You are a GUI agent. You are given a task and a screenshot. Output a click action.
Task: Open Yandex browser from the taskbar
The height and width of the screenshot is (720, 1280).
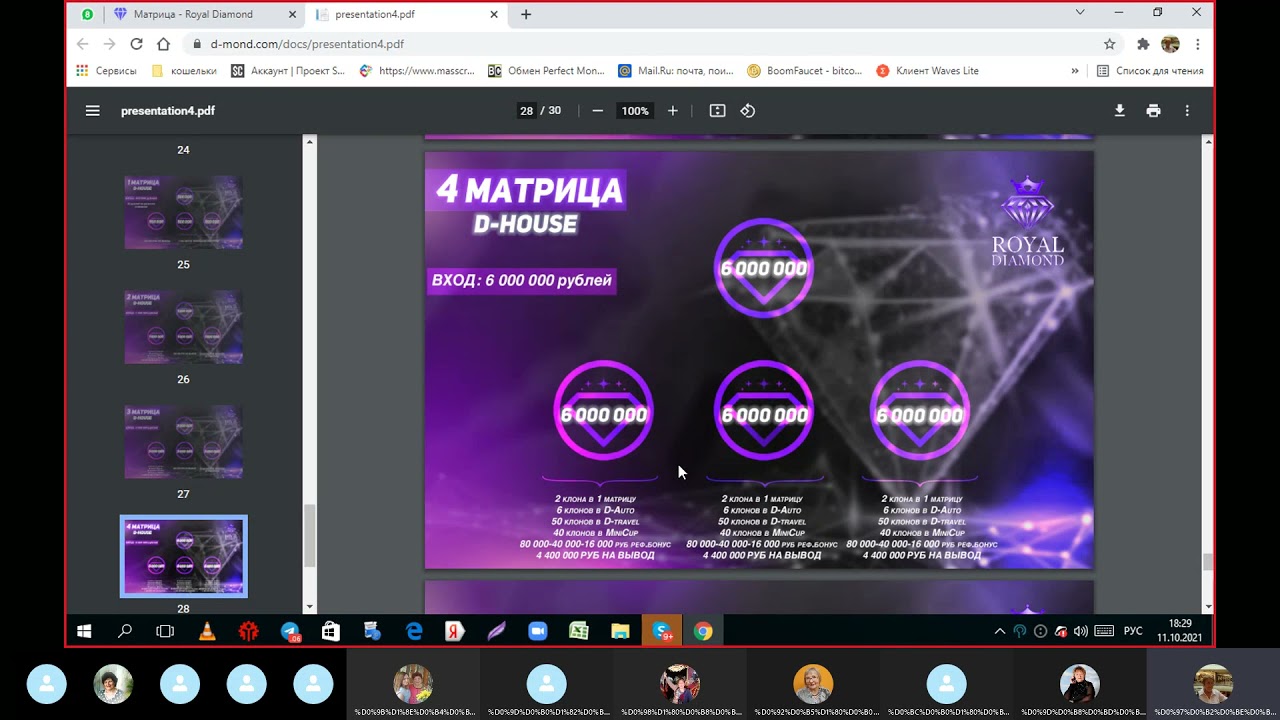coord(454,631)
